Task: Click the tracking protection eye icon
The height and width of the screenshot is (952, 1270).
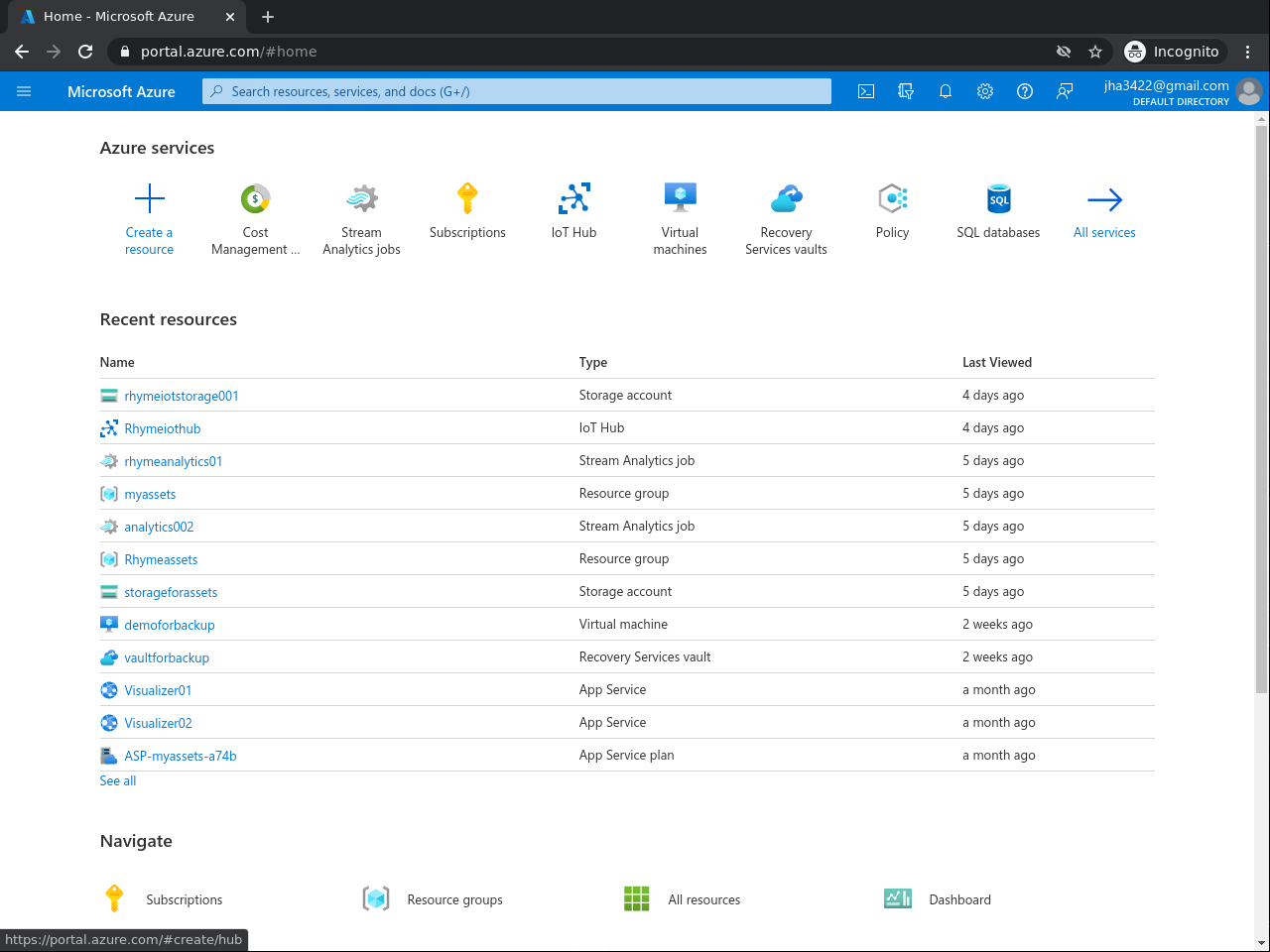Action: point(1064,52)
